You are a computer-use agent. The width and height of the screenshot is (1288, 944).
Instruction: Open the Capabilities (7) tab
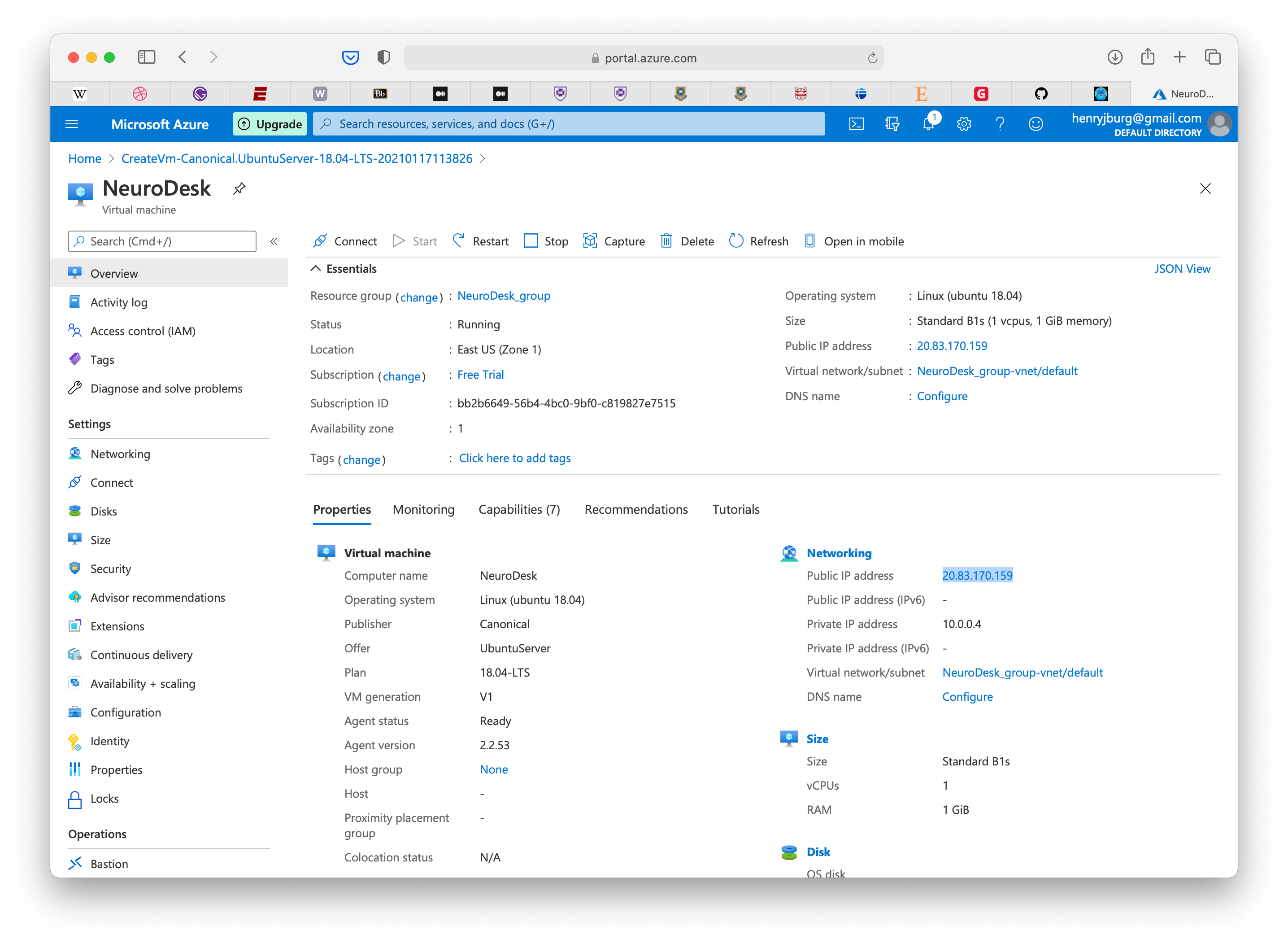point(518,509)
